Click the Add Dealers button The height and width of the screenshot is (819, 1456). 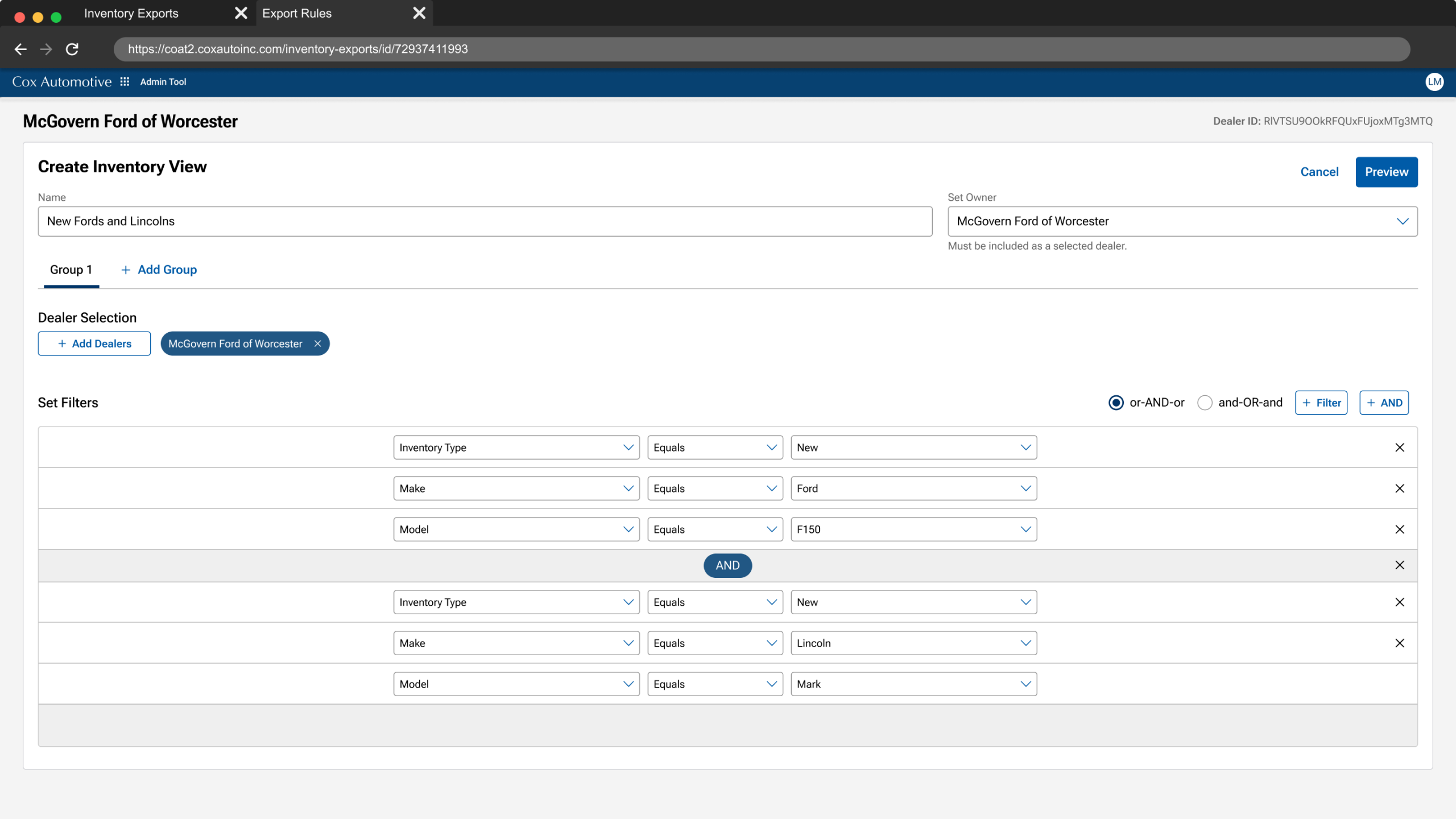(x=94, y=344)
